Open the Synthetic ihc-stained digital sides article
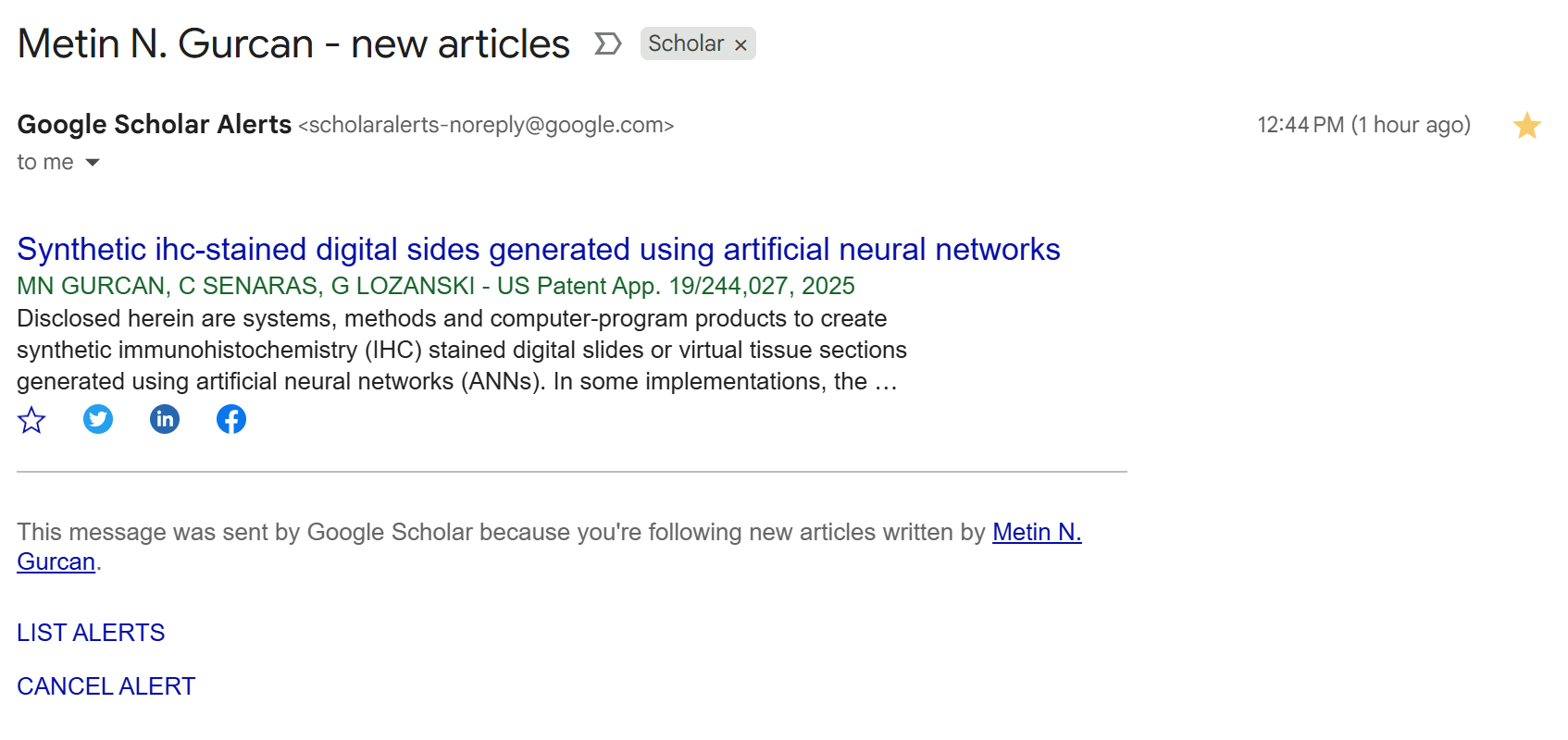This screenshot has height=740, width=1568. pos(538,249)
